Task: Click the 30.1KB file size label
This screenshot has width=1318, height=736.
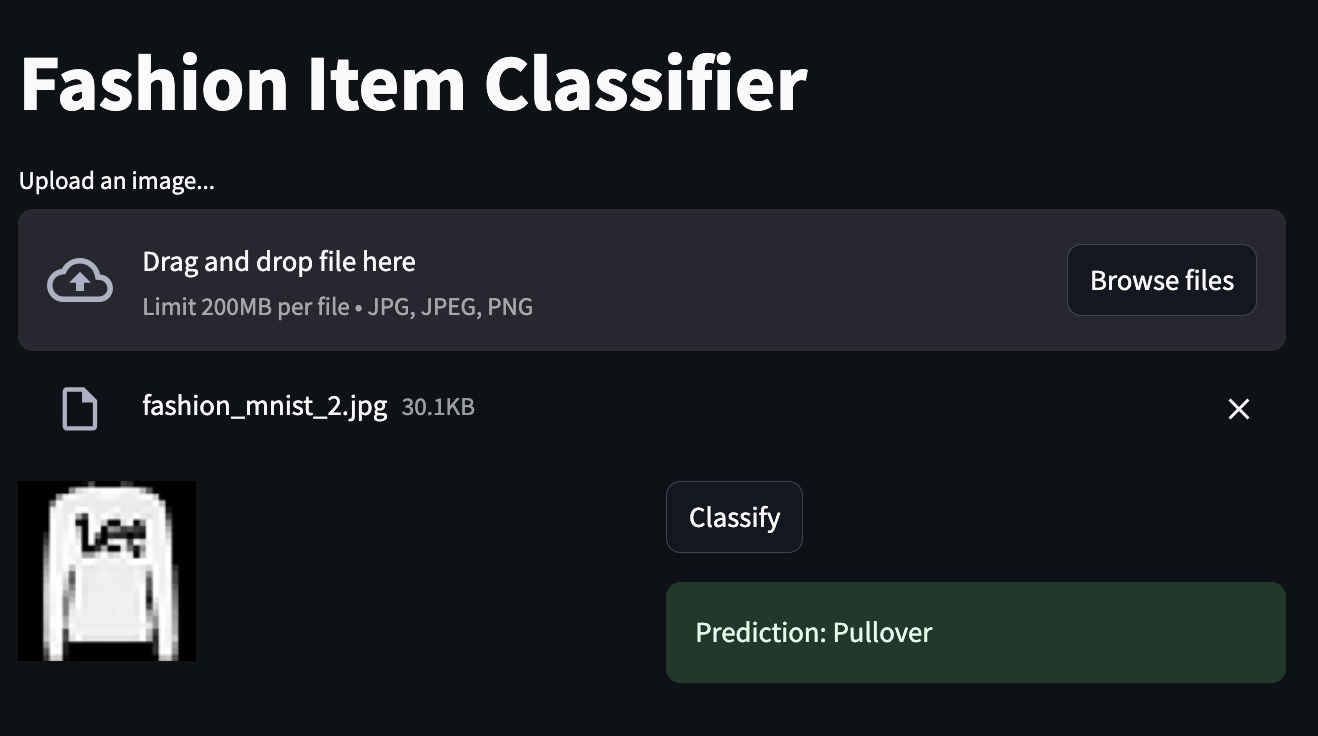Action: 438,407
